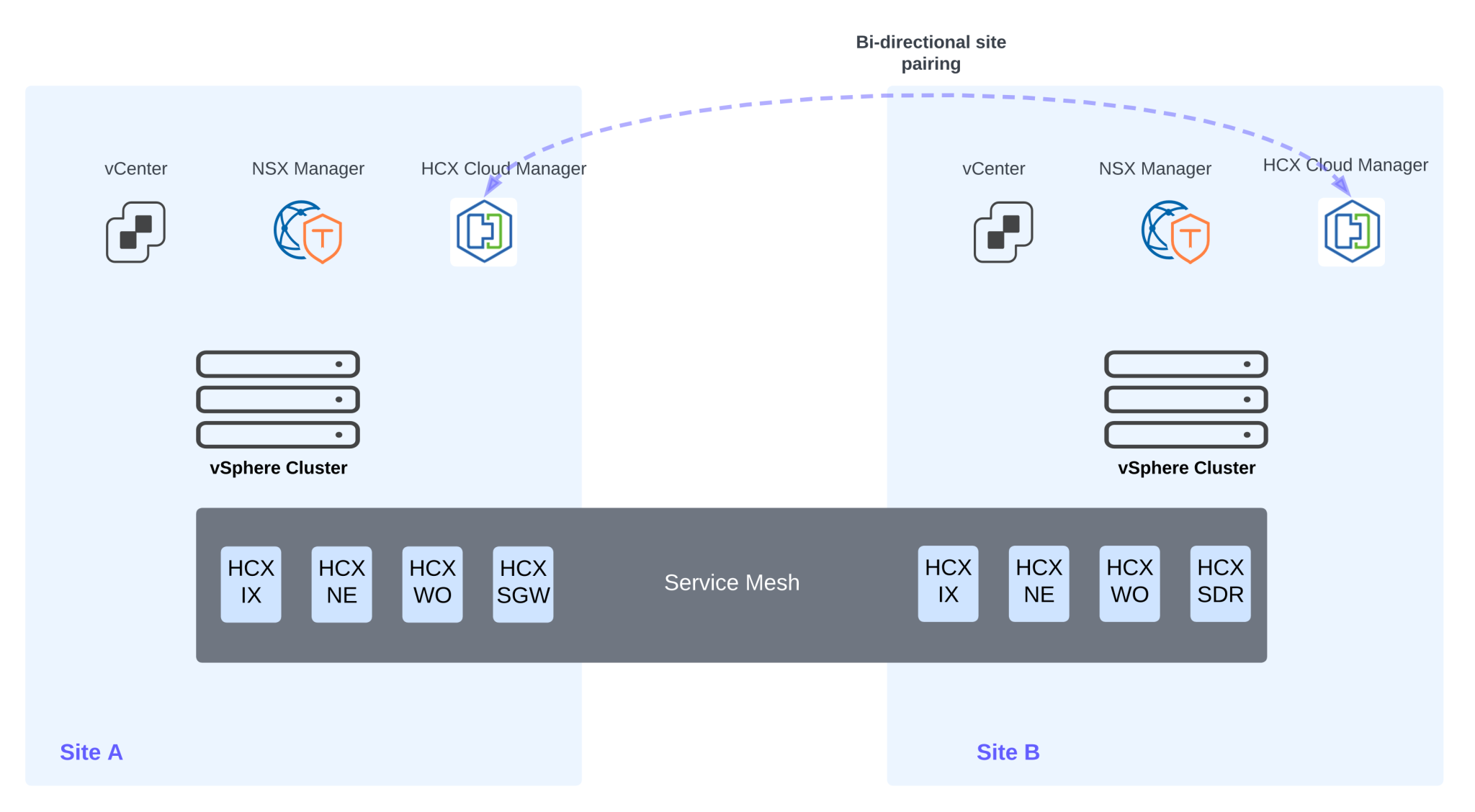The image size is (1475, 812).
Task: Click the Site B NSX Manager icon
Action: [x=1175, y=232]
